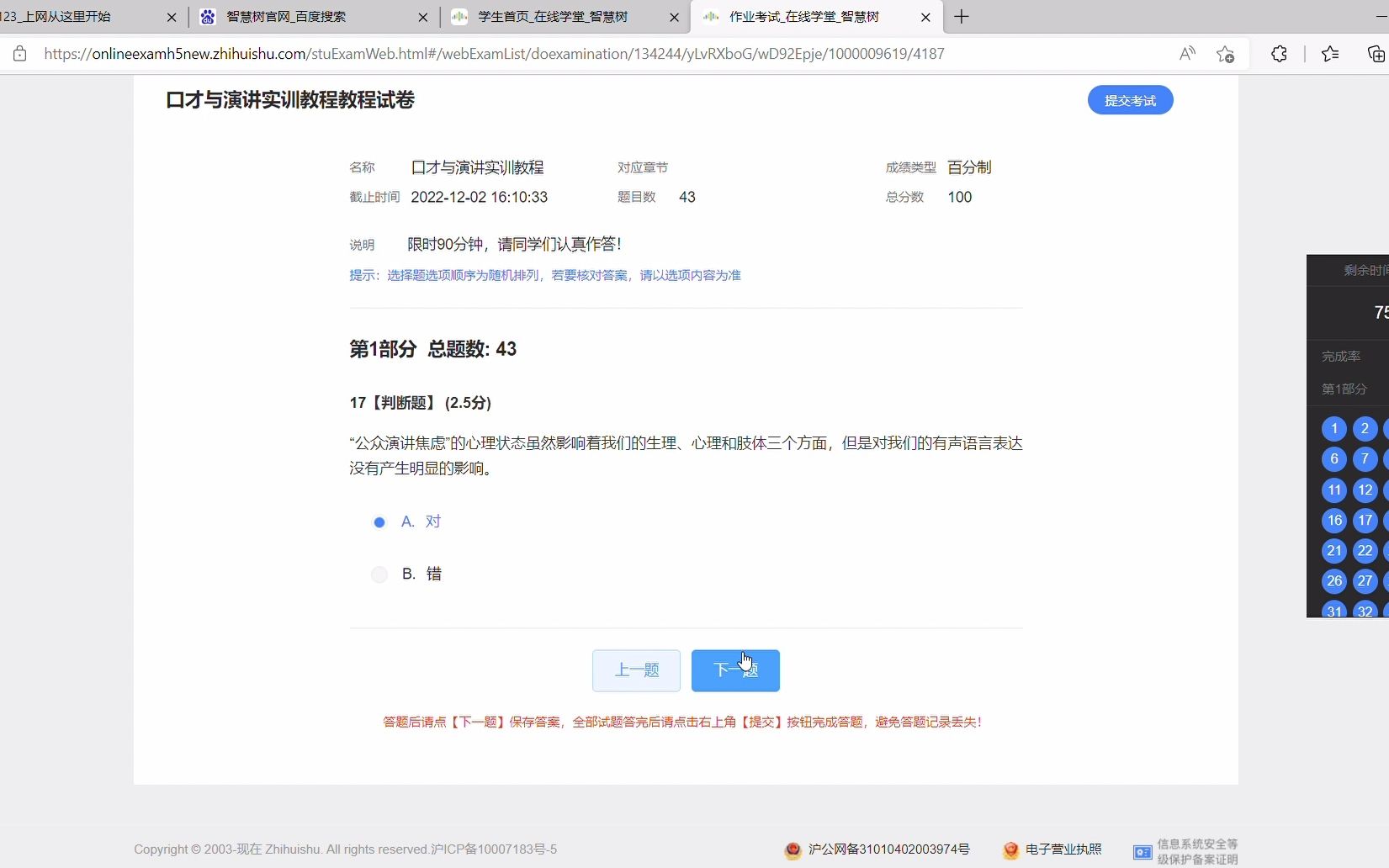Click the hint text about random option order

(x=545, y=276)
